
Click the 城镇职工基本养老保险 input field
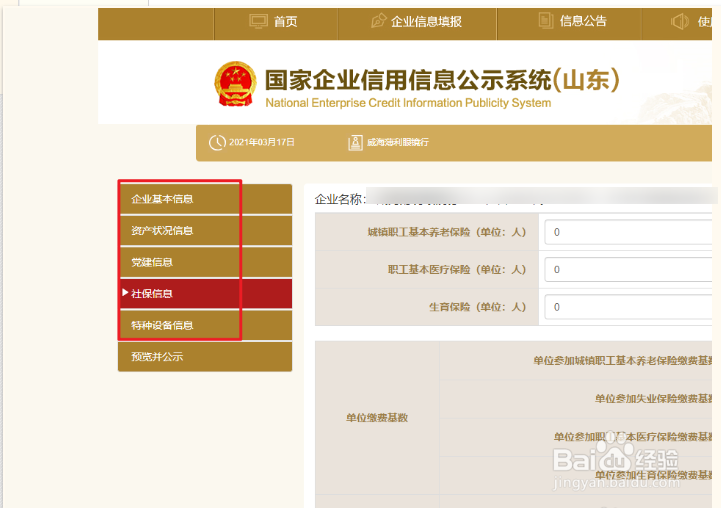click(628, 232)
